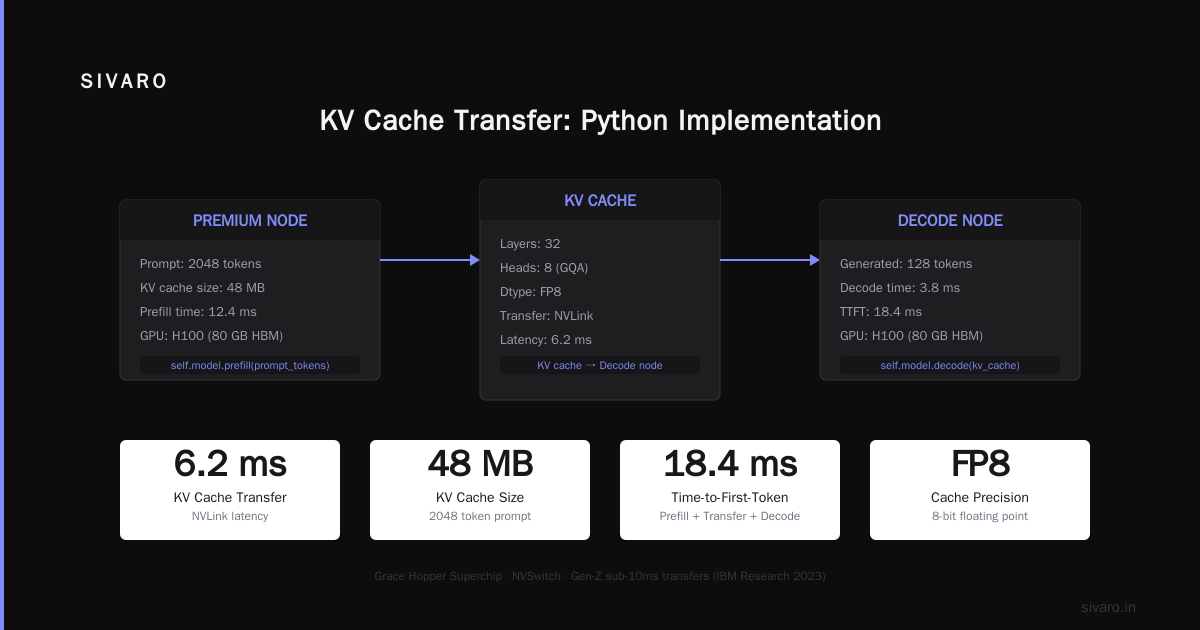
Task: Click "Decode time: 3.8 ms" line
Action: click(900, 288)
